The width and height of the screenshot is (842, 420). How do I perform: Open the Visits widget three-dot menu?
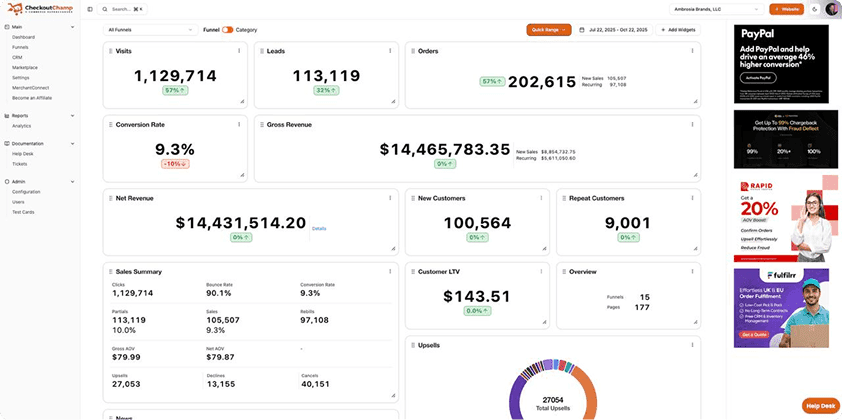point(238,50)
